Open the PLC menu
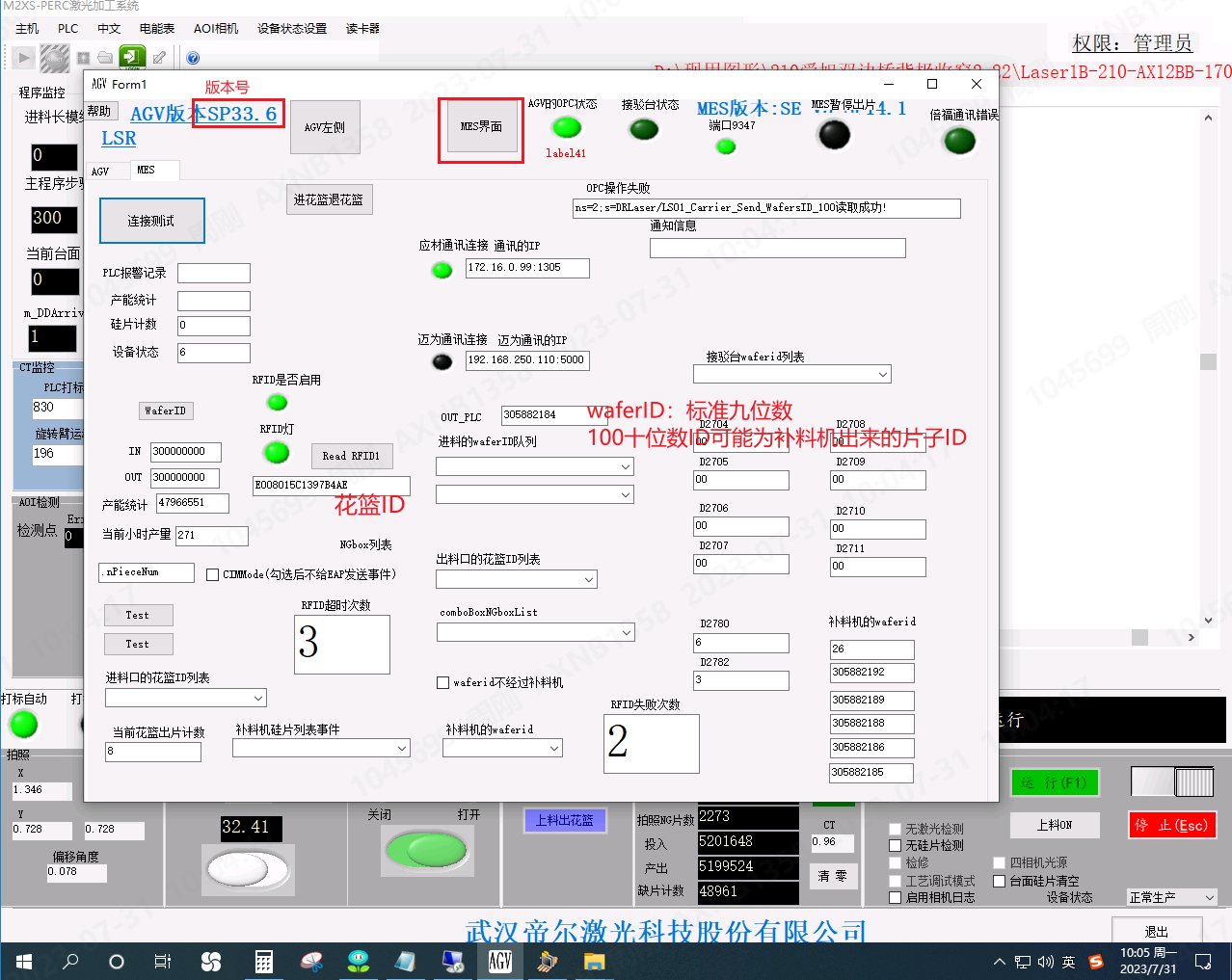Screen dimensions: 1232x980 click(68, 29)
